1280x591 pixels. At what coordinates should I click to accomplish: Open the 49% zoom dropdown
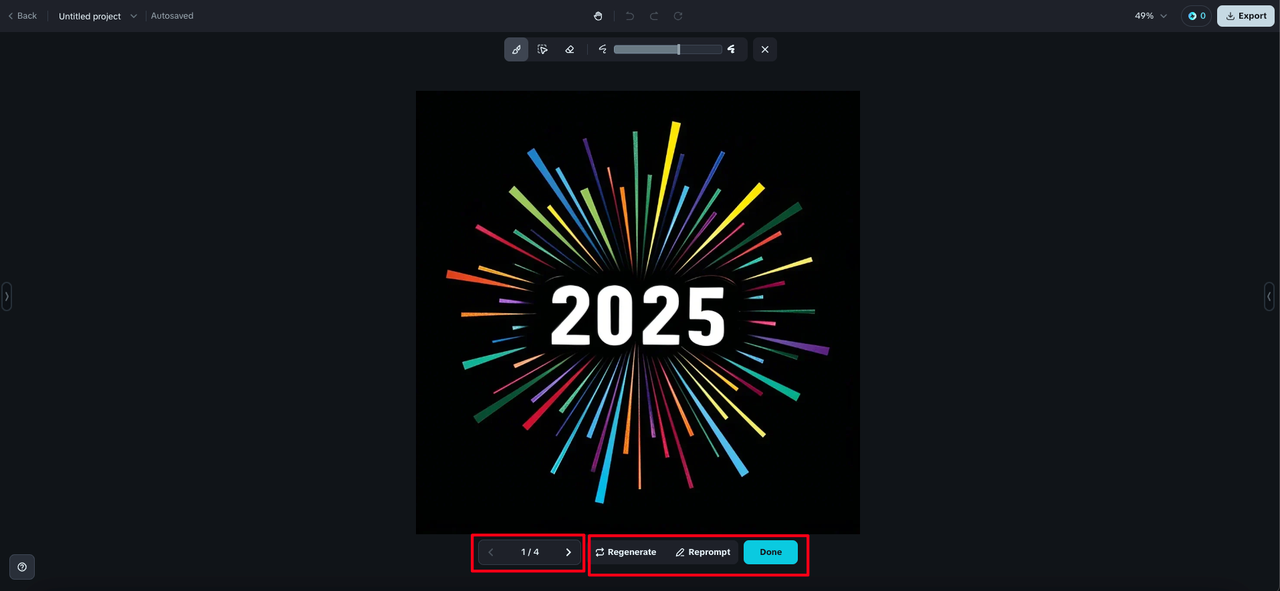point(1151,16)
